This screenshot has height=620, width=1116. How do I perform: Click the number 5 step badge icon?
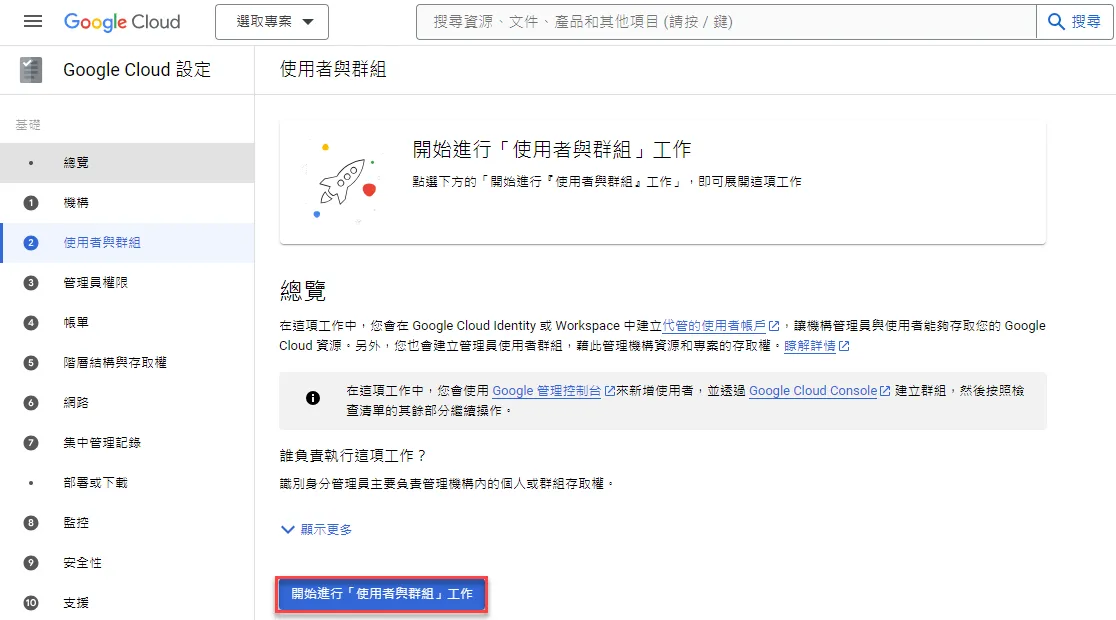(x=31, y=362)
